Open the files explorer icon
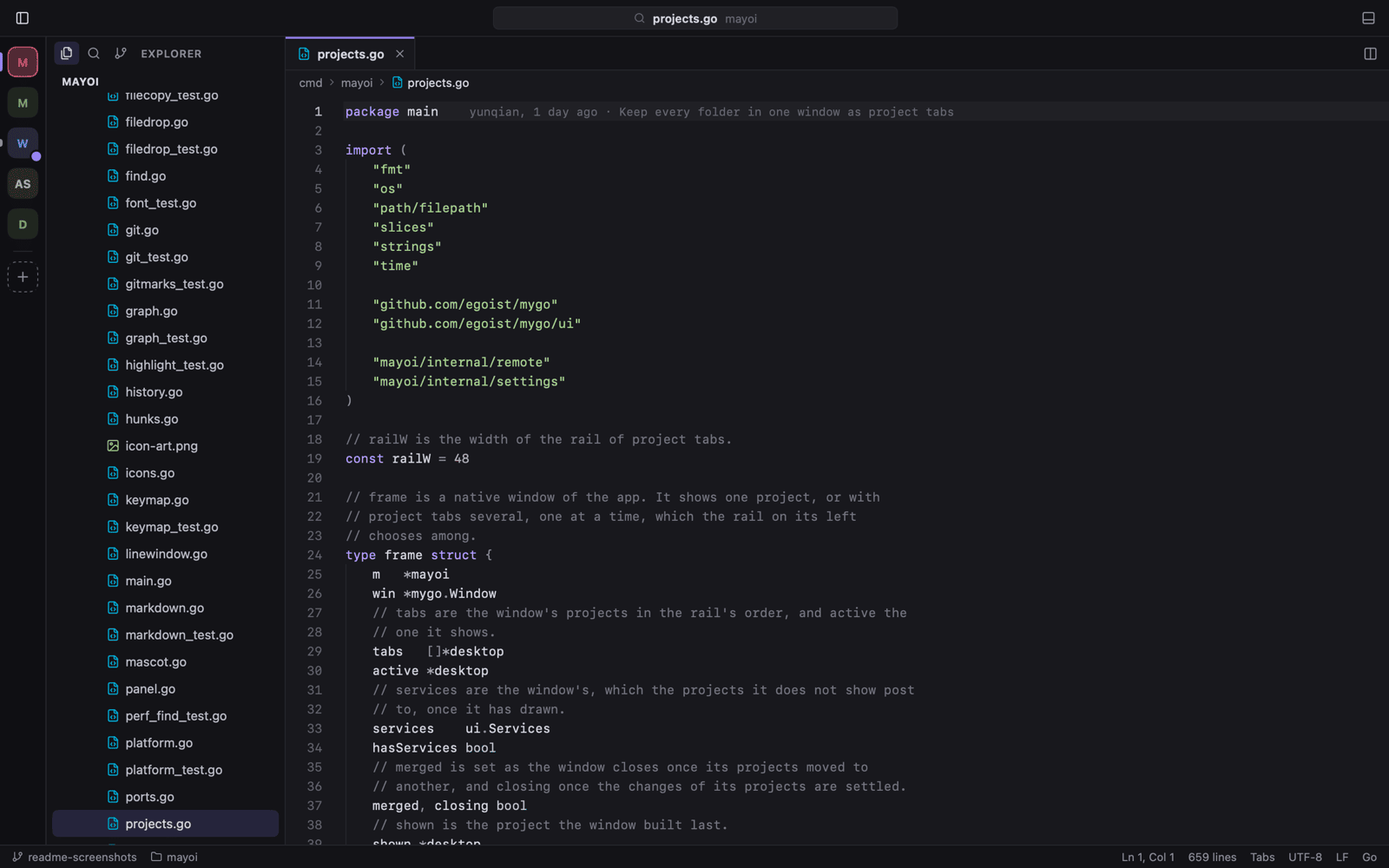The image size is (1389, 868). (67, 53)
